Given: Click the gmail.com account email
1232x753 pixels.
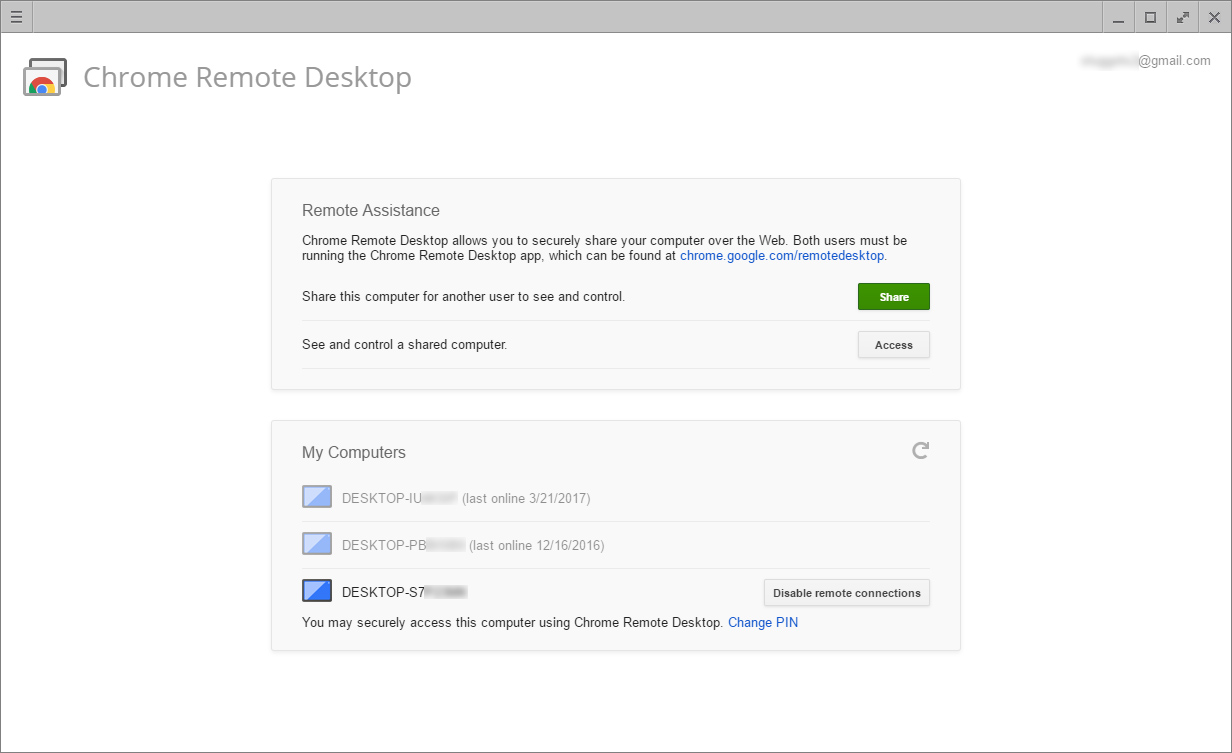Looking at the screenshot, I should click(1145, 61).
